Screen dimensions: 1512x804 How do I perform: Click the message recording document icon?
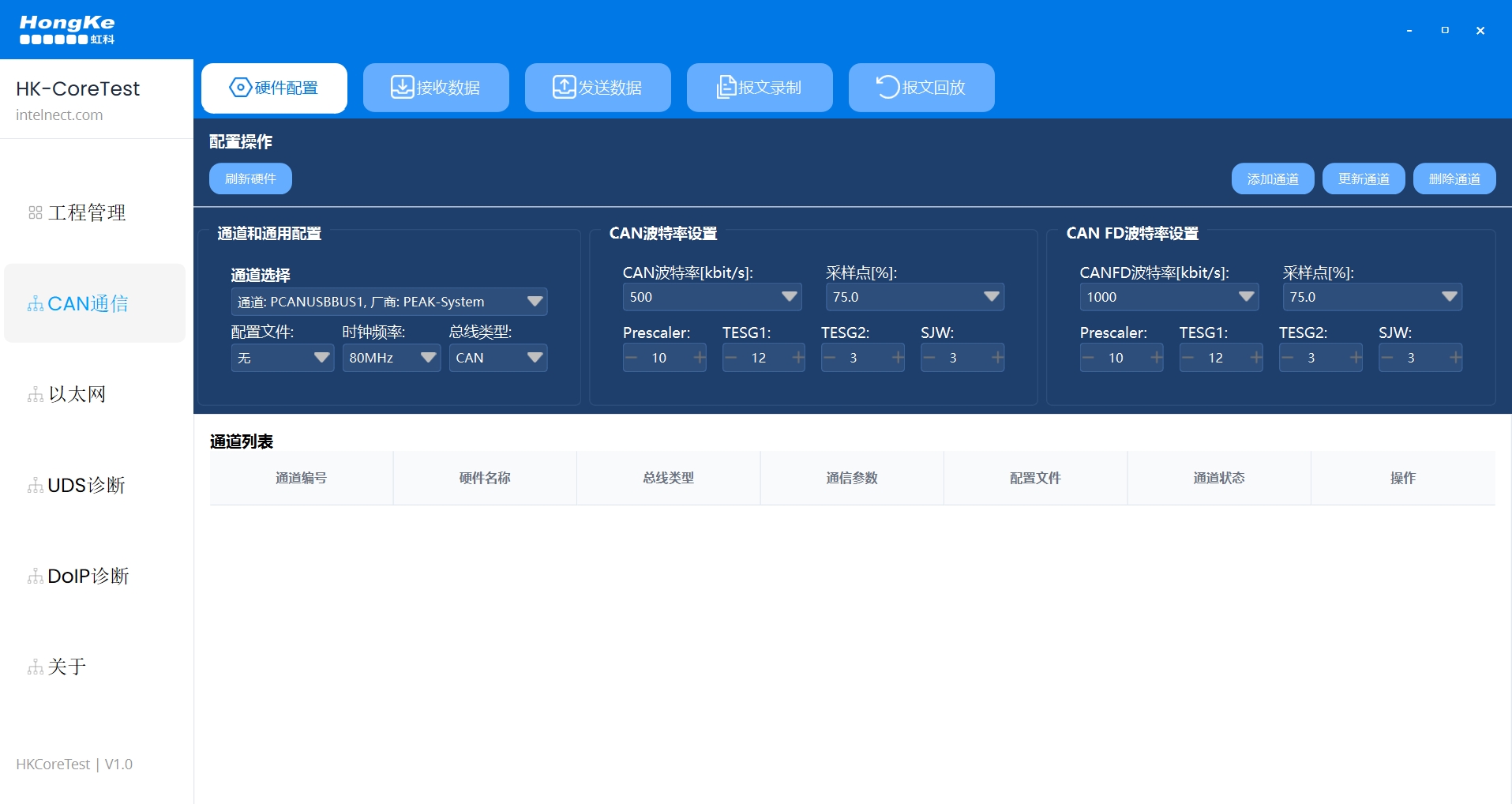point(726,87)
